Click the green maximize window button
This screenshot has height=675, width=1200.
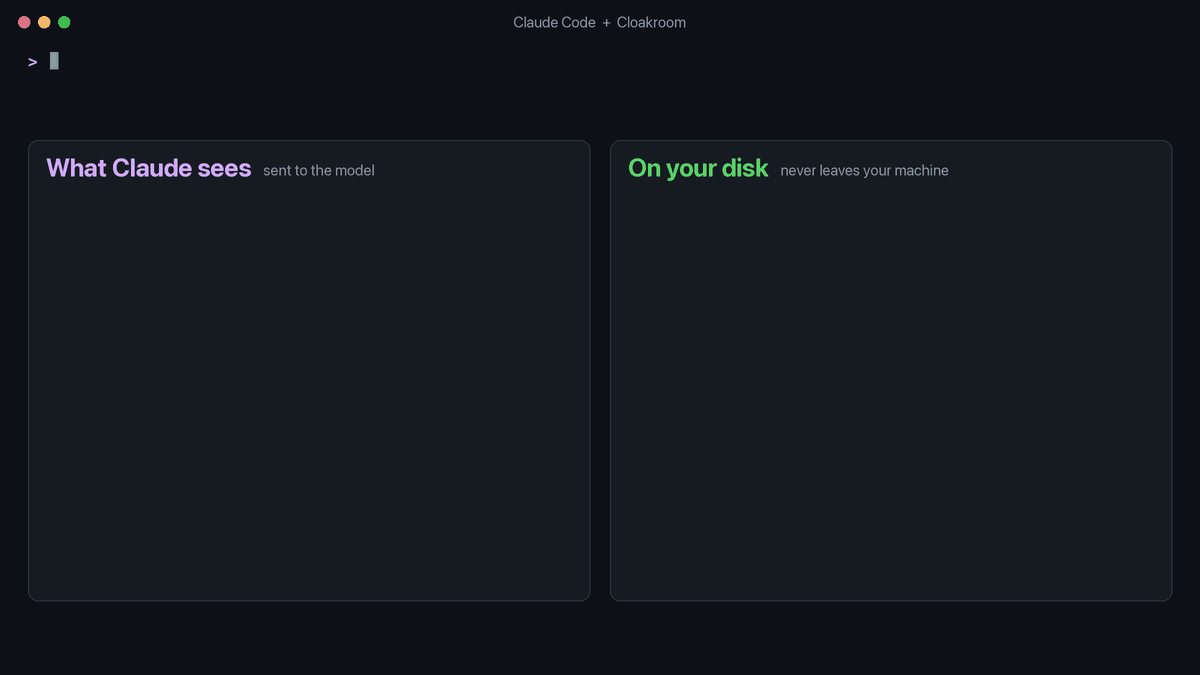pos(64,22)
